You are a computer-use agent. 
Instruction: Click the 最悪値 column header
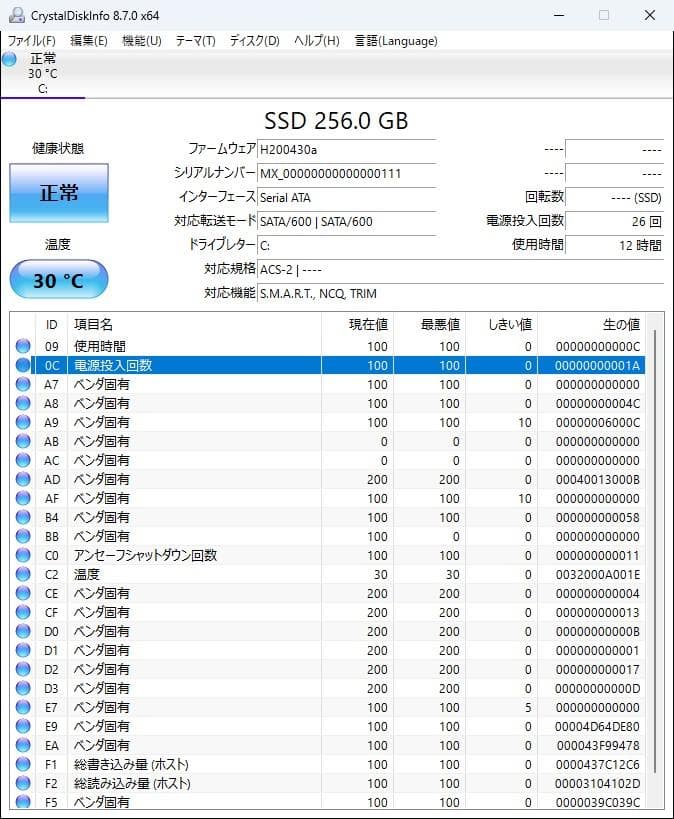[x=429, y=324]
